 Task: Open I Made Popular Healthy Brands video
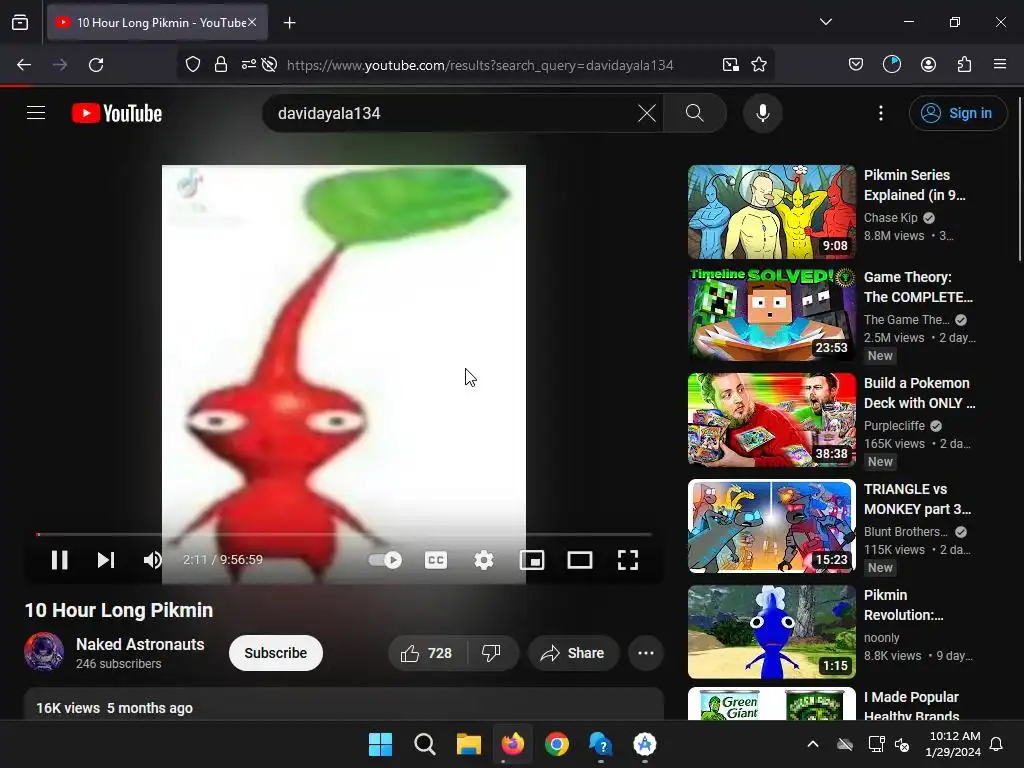pos(771,704)
